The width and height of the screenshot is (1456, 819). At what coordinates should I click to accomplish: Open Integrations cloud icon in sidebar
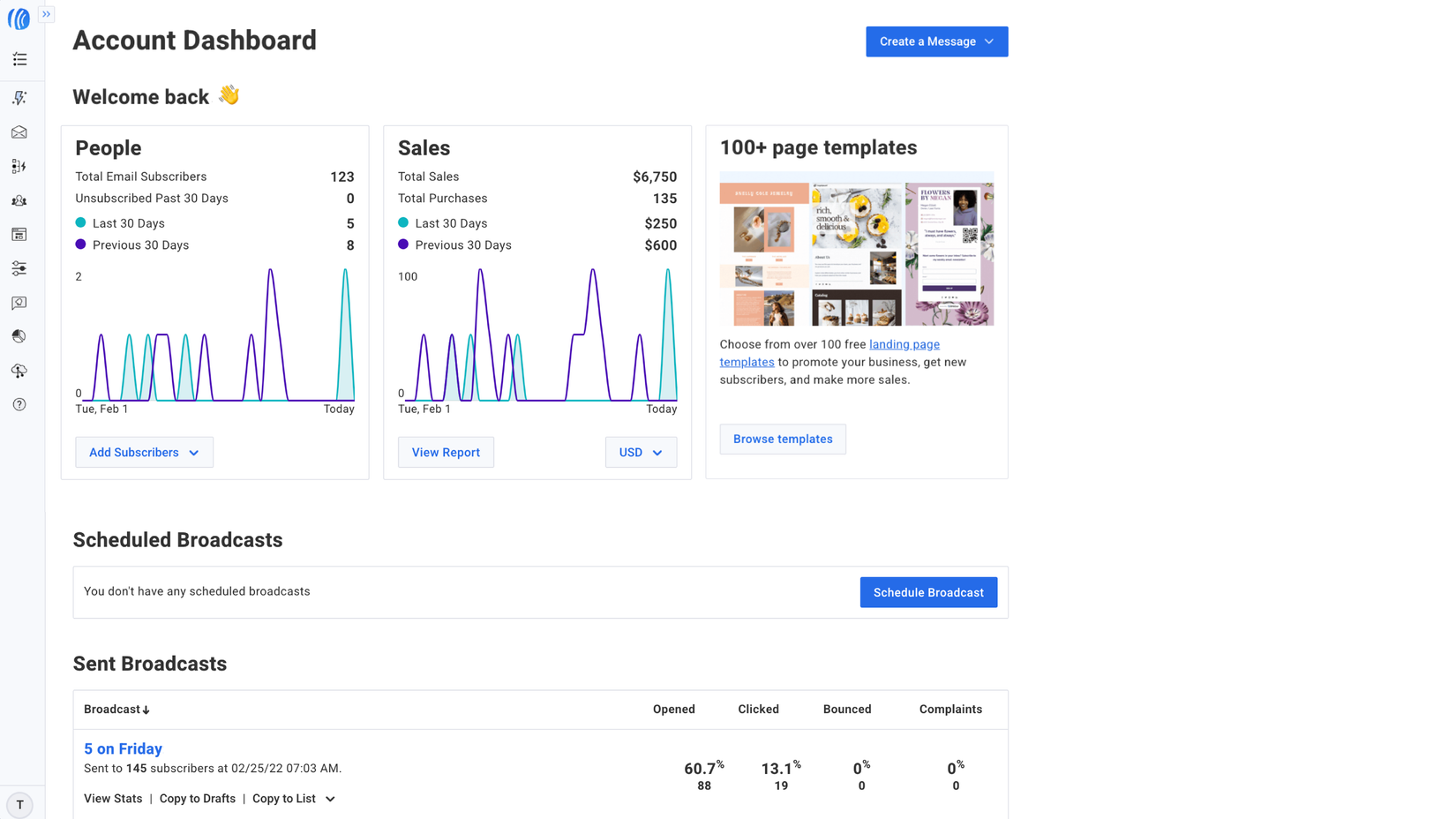point(19,371)
